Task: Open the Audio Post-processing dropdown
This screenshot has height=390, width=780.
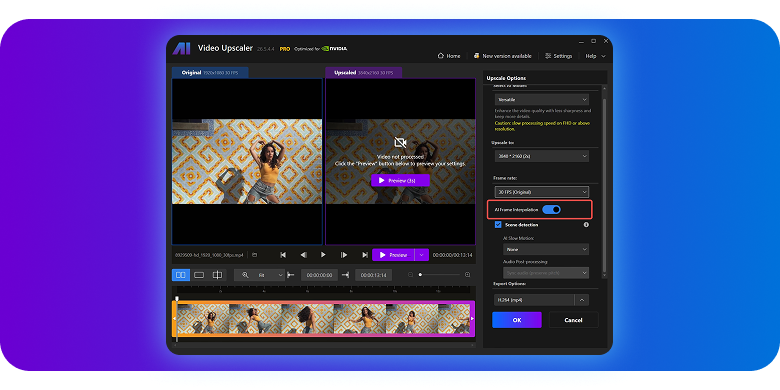Action: [546, 273]
